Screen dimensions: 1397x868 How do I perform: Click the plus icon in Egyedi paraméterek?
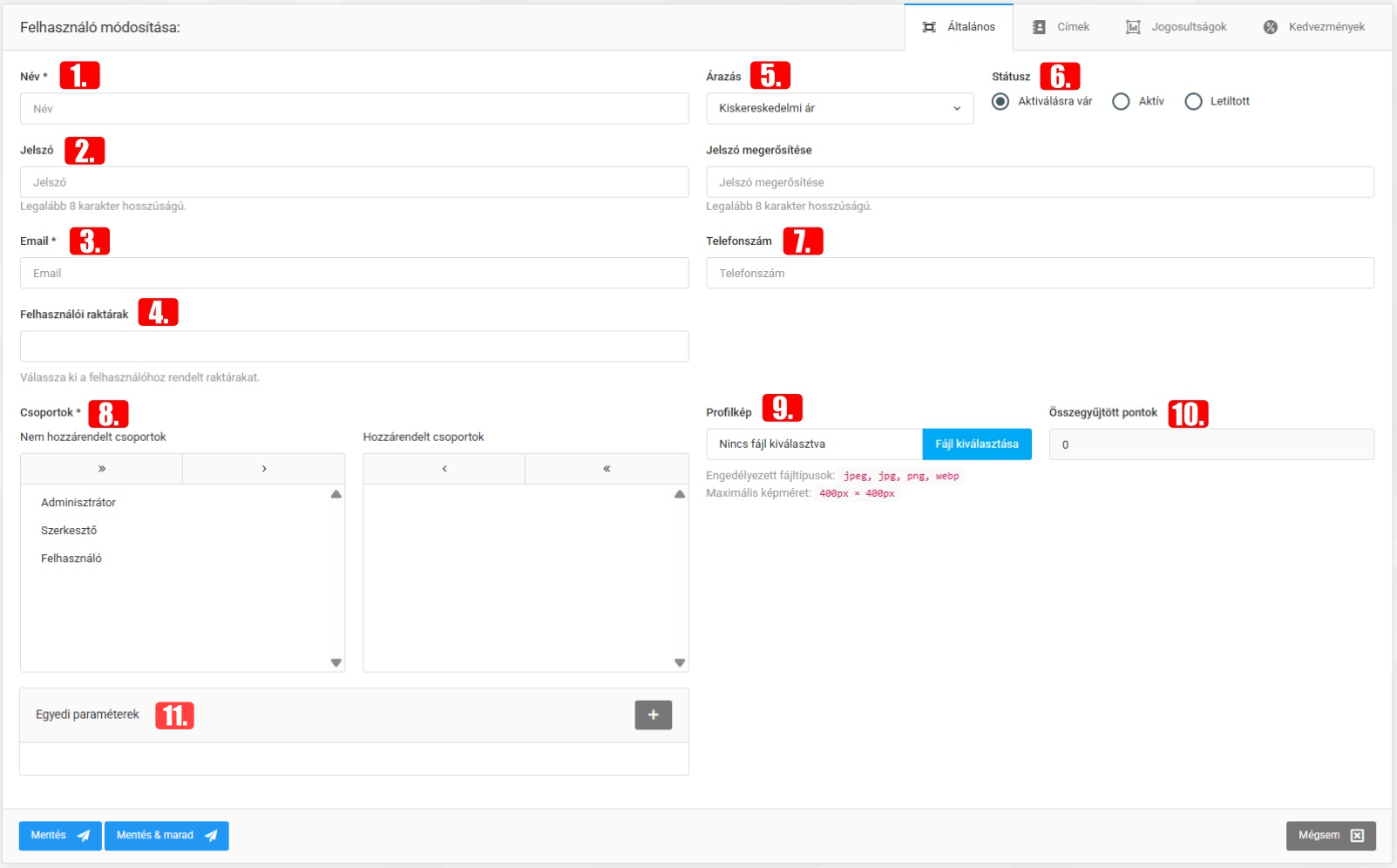[653, 715]
